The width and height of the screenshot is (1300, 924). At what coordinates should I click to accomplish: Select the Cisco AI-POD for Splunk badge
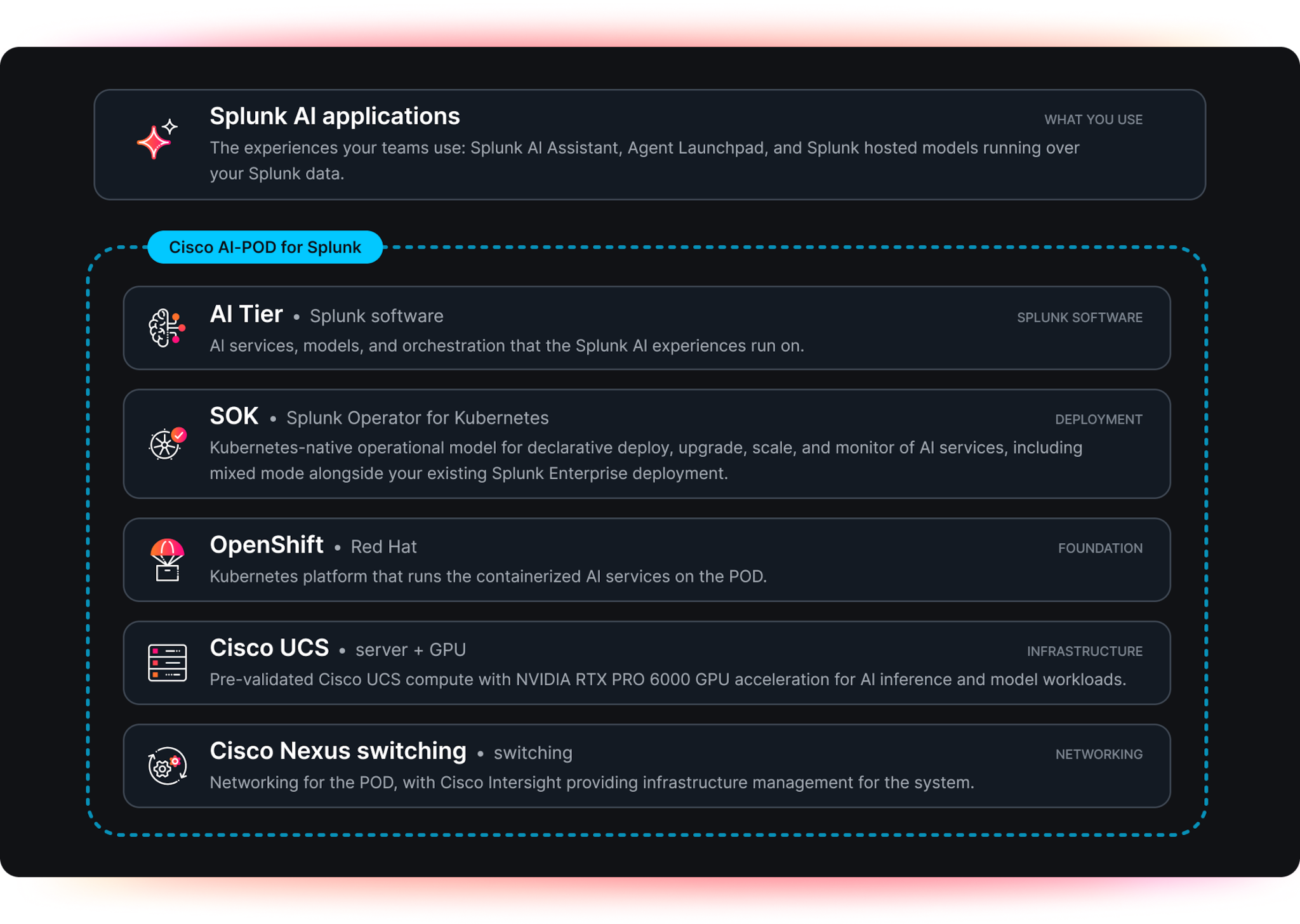[x=265, y=247]
